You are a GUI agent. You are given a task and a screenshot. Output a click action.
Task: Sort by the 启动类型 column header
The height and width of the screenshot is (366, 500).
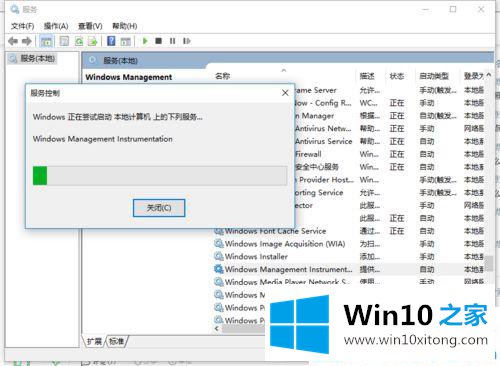point(434,76)
